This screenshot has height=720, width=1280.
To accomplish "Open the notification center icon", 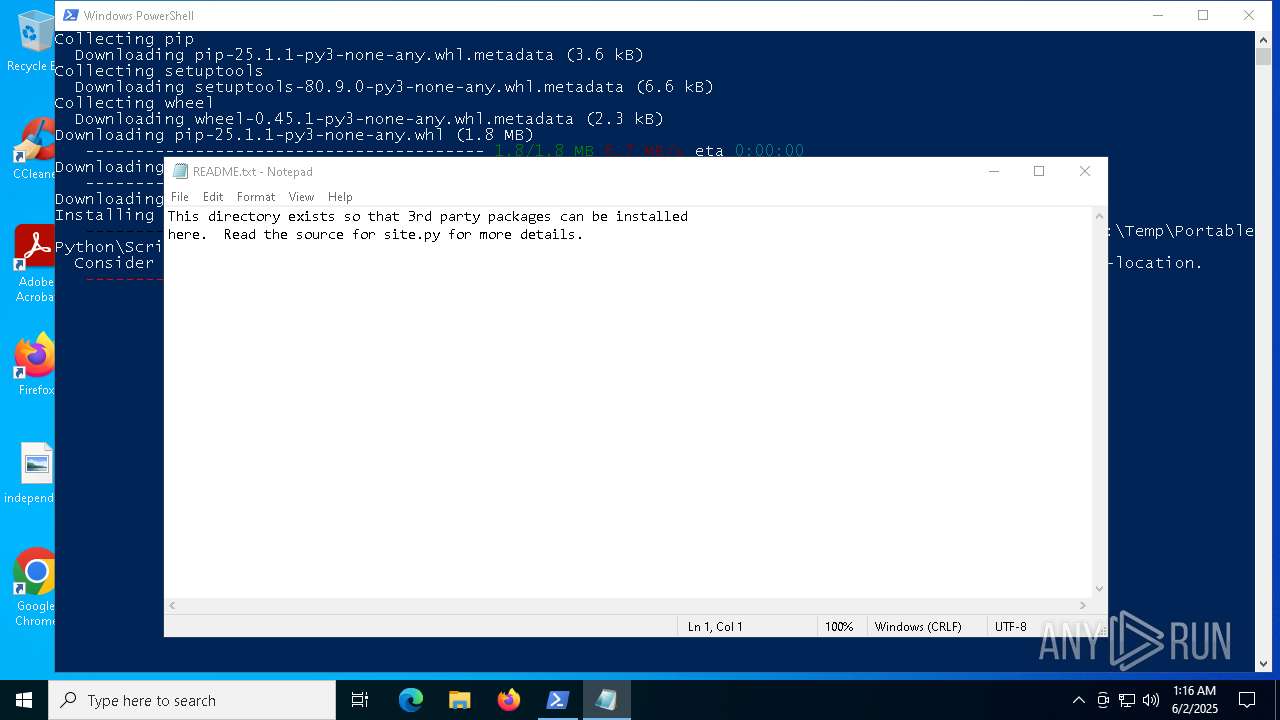I will click(1247, 700).
